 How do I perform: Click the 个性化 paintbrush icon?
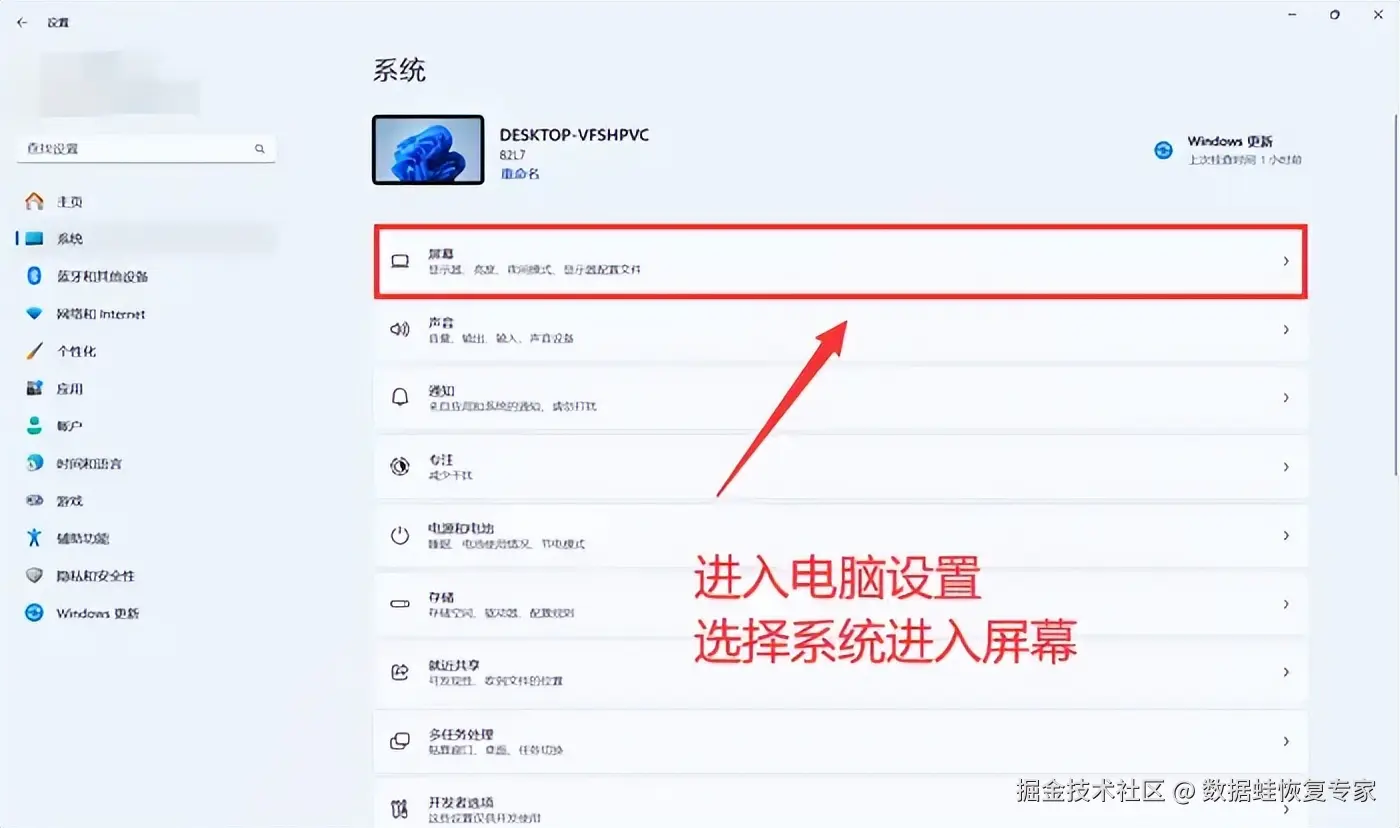tap(34, 351)
